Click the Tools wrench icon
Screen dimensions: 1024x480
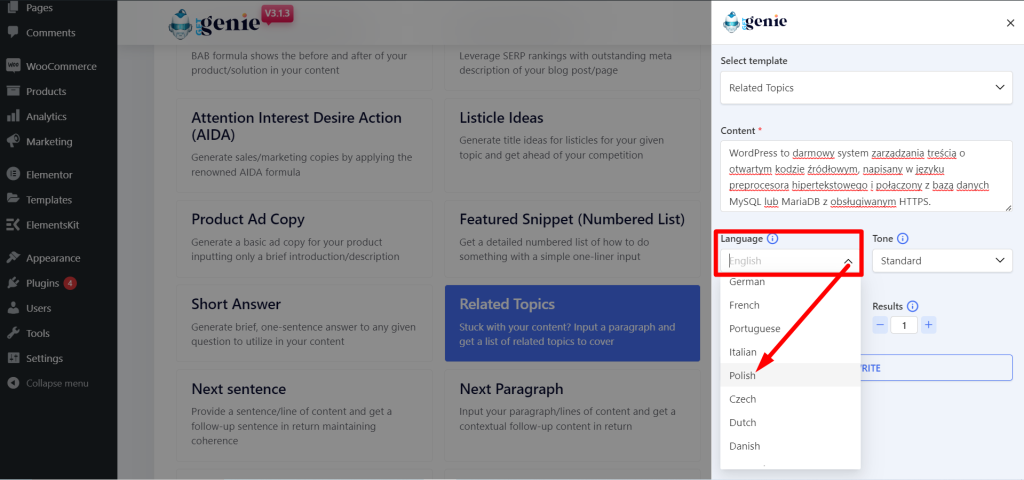(12, 333)
